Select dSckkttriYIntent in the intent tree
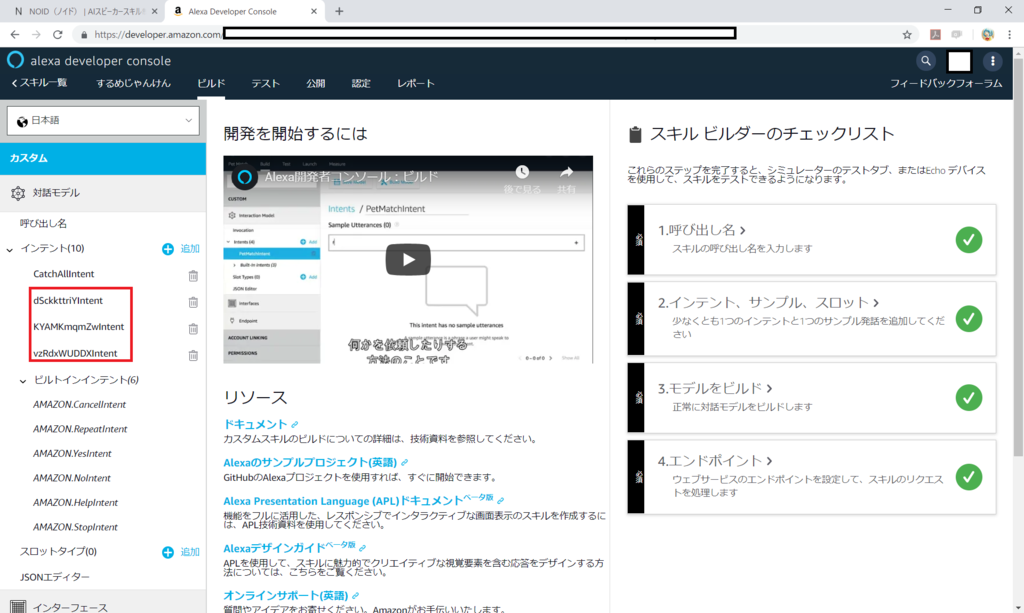Viewport: 1024px width, 613px height. 68,301
